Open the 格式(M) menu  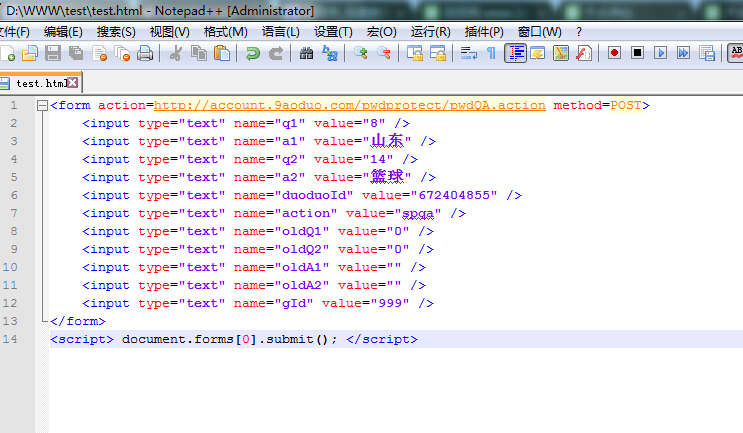click(225, 32)
